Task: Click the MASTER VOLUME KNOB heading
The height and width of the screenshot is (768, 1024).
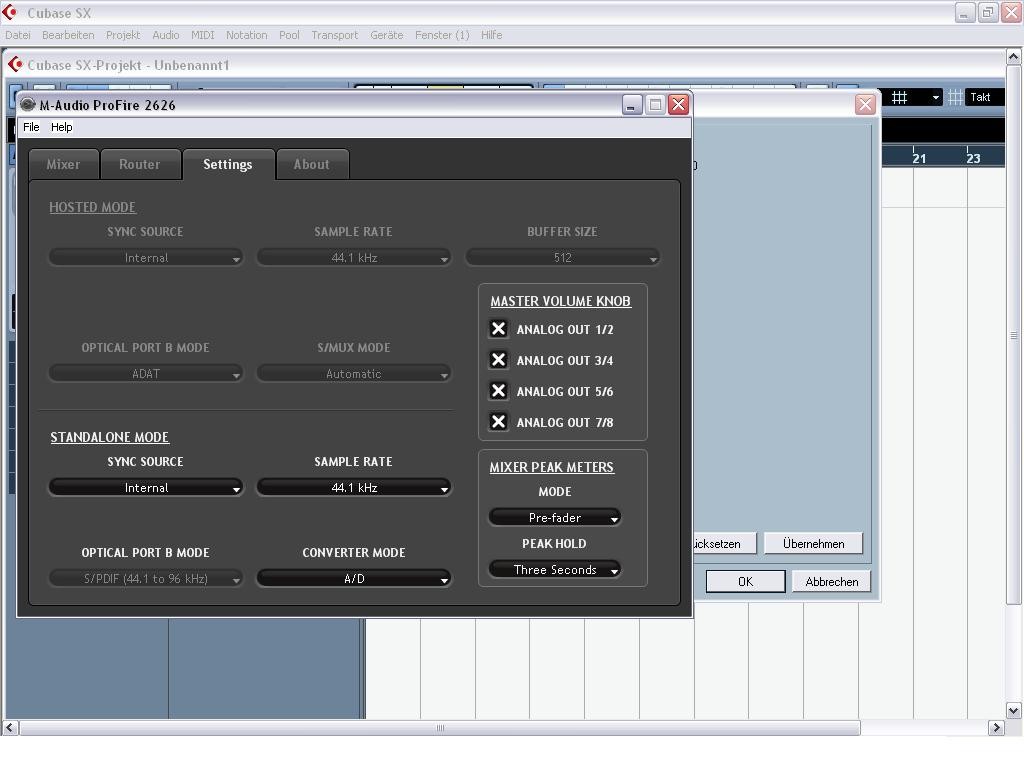Action: tap(560, 301)
